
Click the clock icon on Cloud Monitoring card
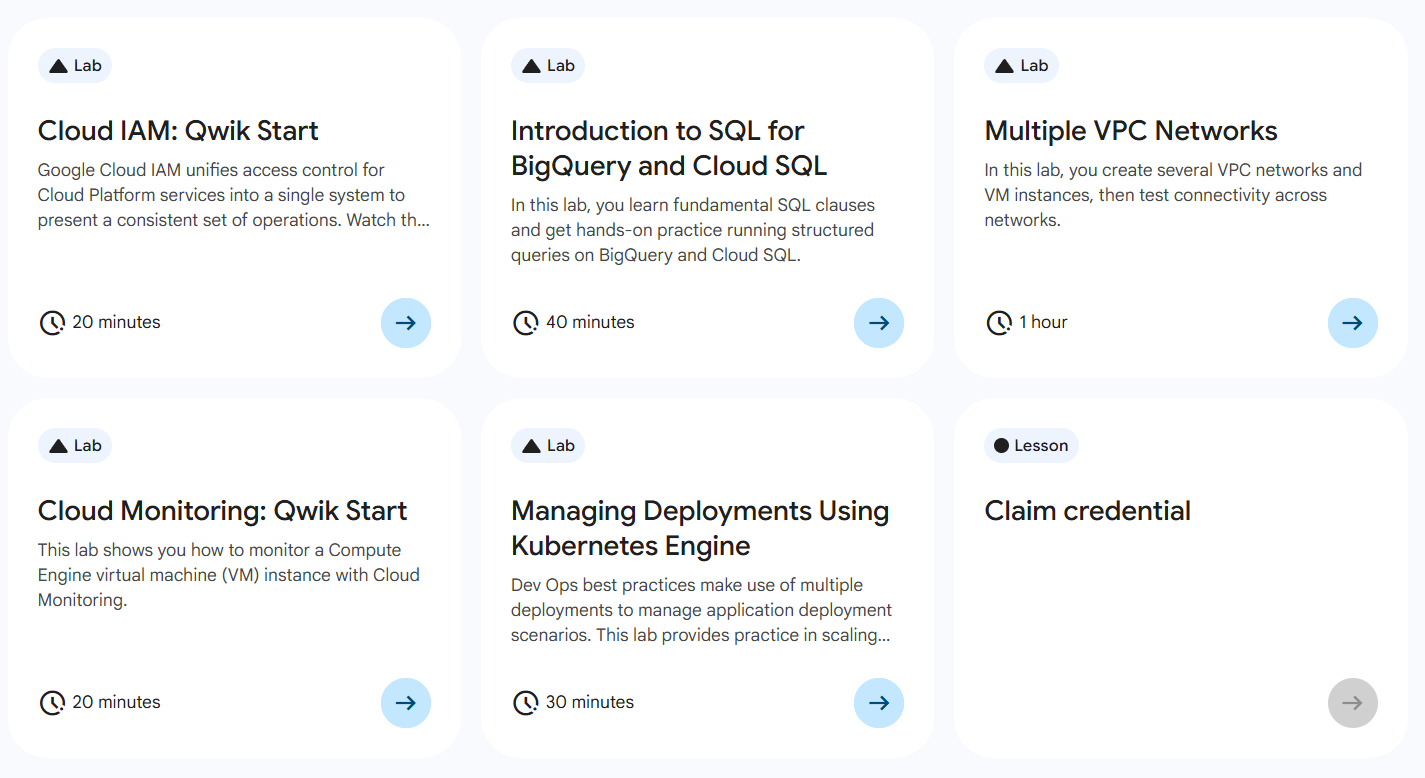(52, 703)
